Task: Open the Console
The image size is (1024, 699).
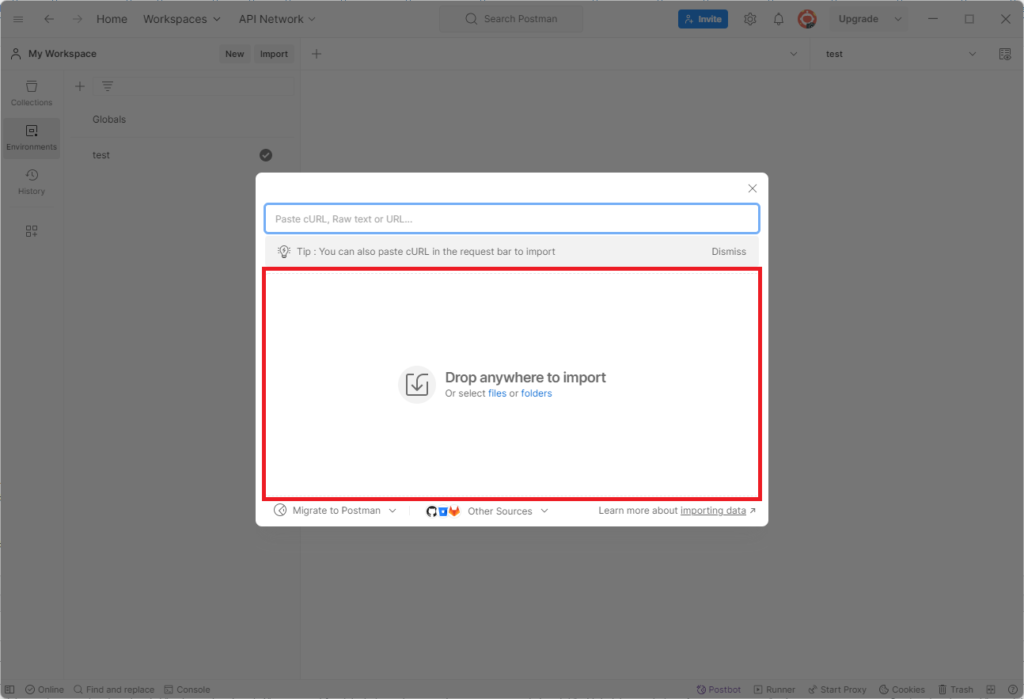Action: [x=187, y=689]
